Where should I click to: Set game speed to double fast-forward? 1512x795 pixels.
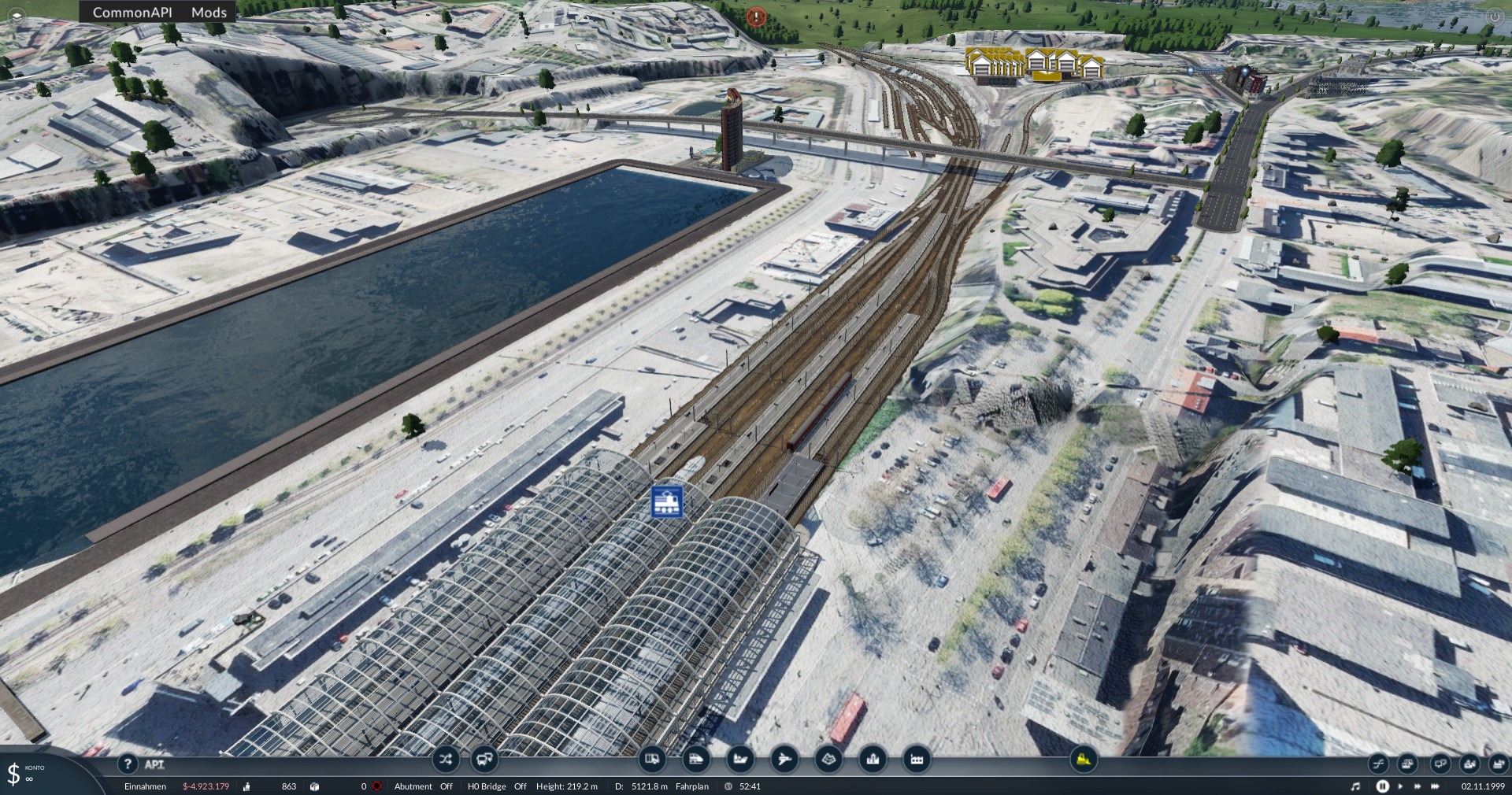1417,786
